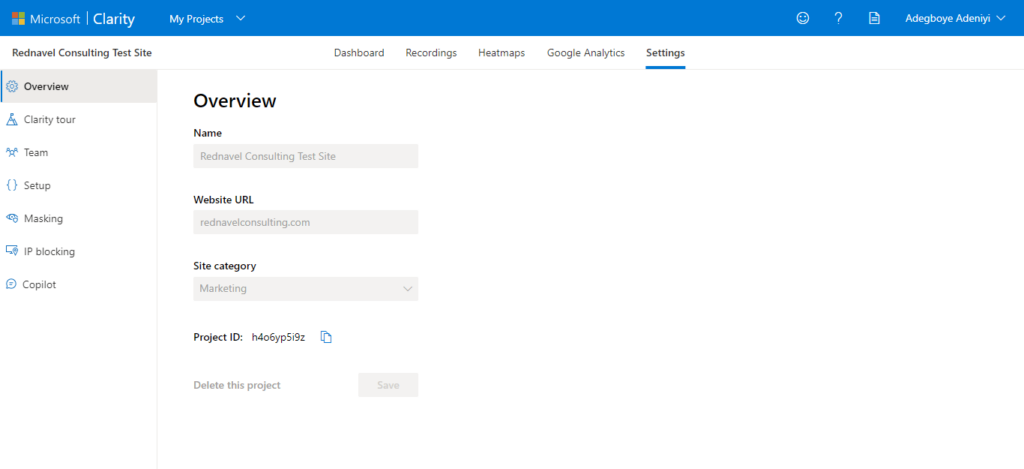
Task: Switch to the Google Analytics tab
Action: pos(586,53)
